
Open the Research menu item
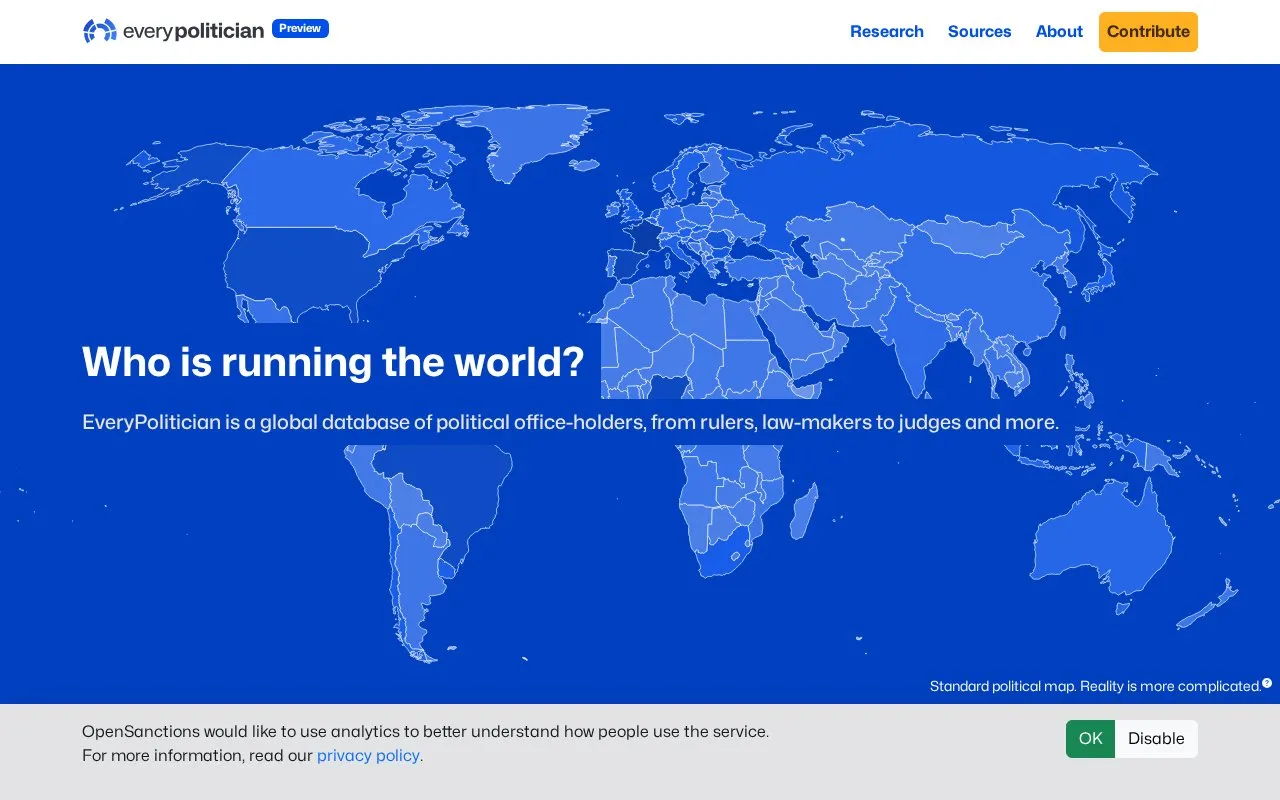[887, 31]
